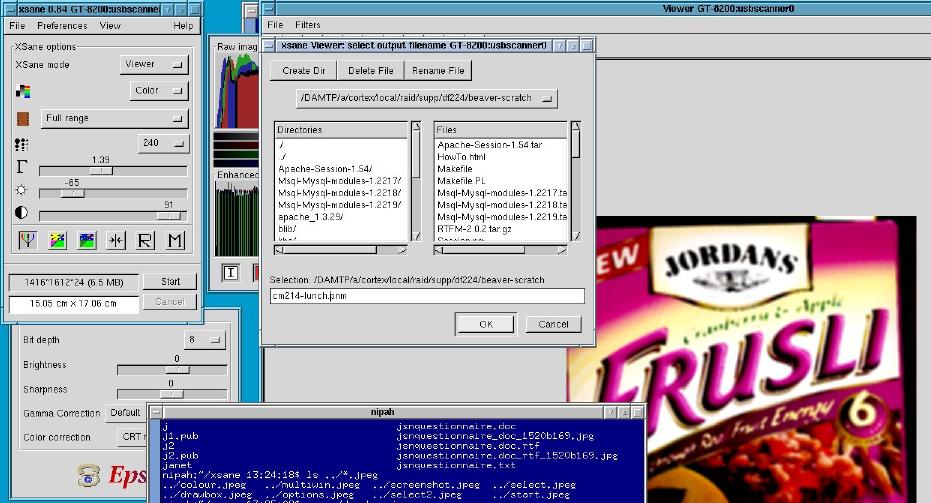Open the XSane mode Viewer dropdown
931x503 pixels.
click(153, 64)
